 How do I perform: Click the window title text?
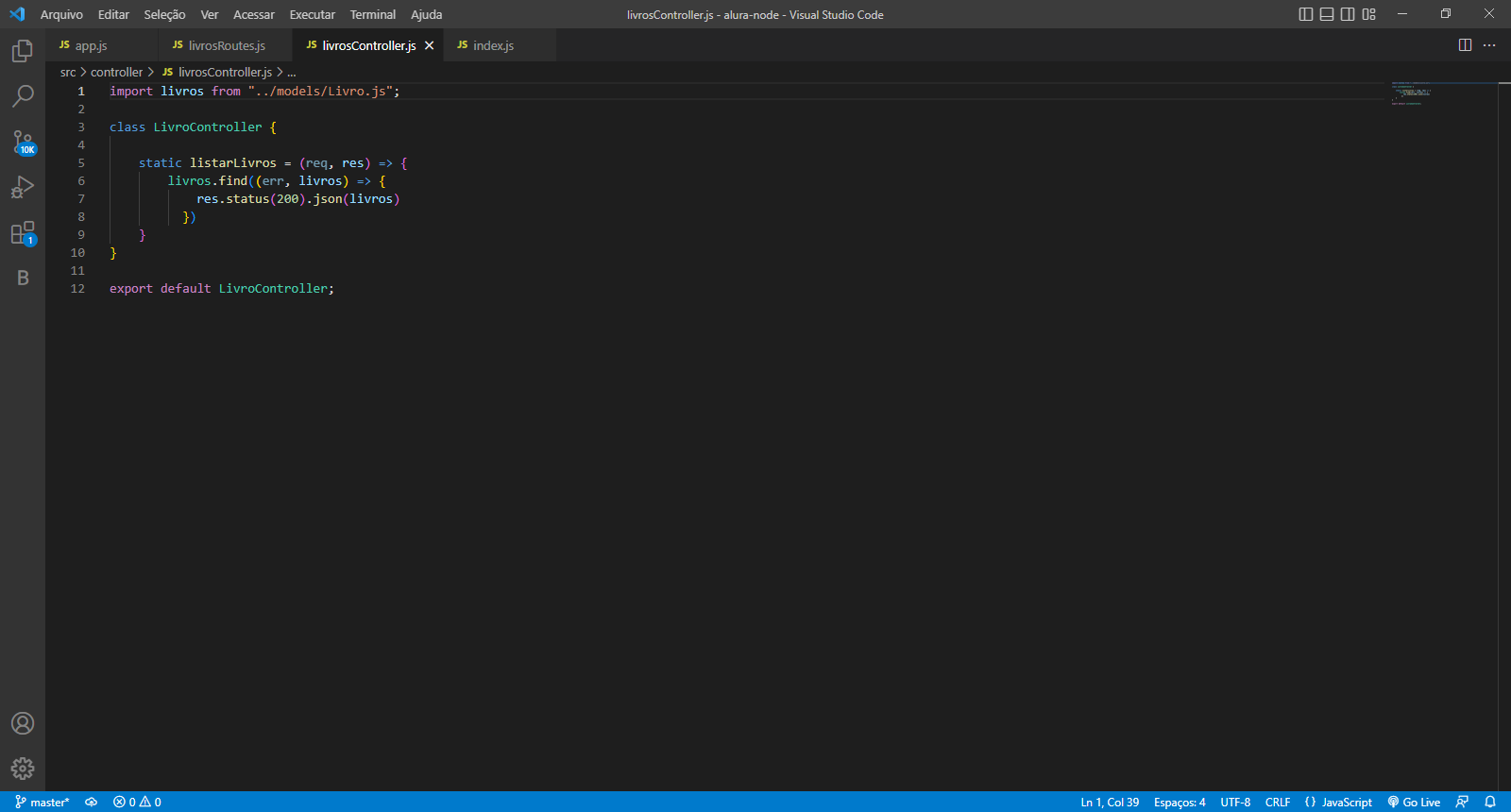coord(755,14)
